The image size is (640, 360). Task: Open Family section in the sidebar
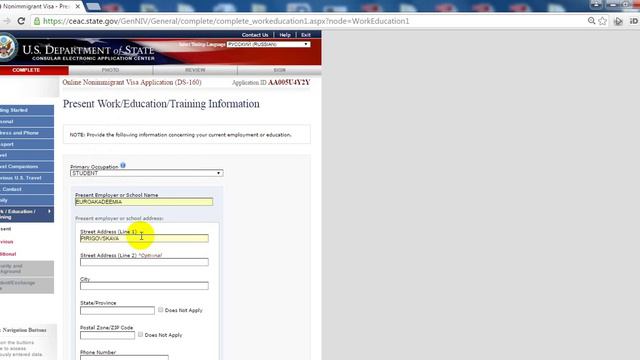click(x=27, y=200)
